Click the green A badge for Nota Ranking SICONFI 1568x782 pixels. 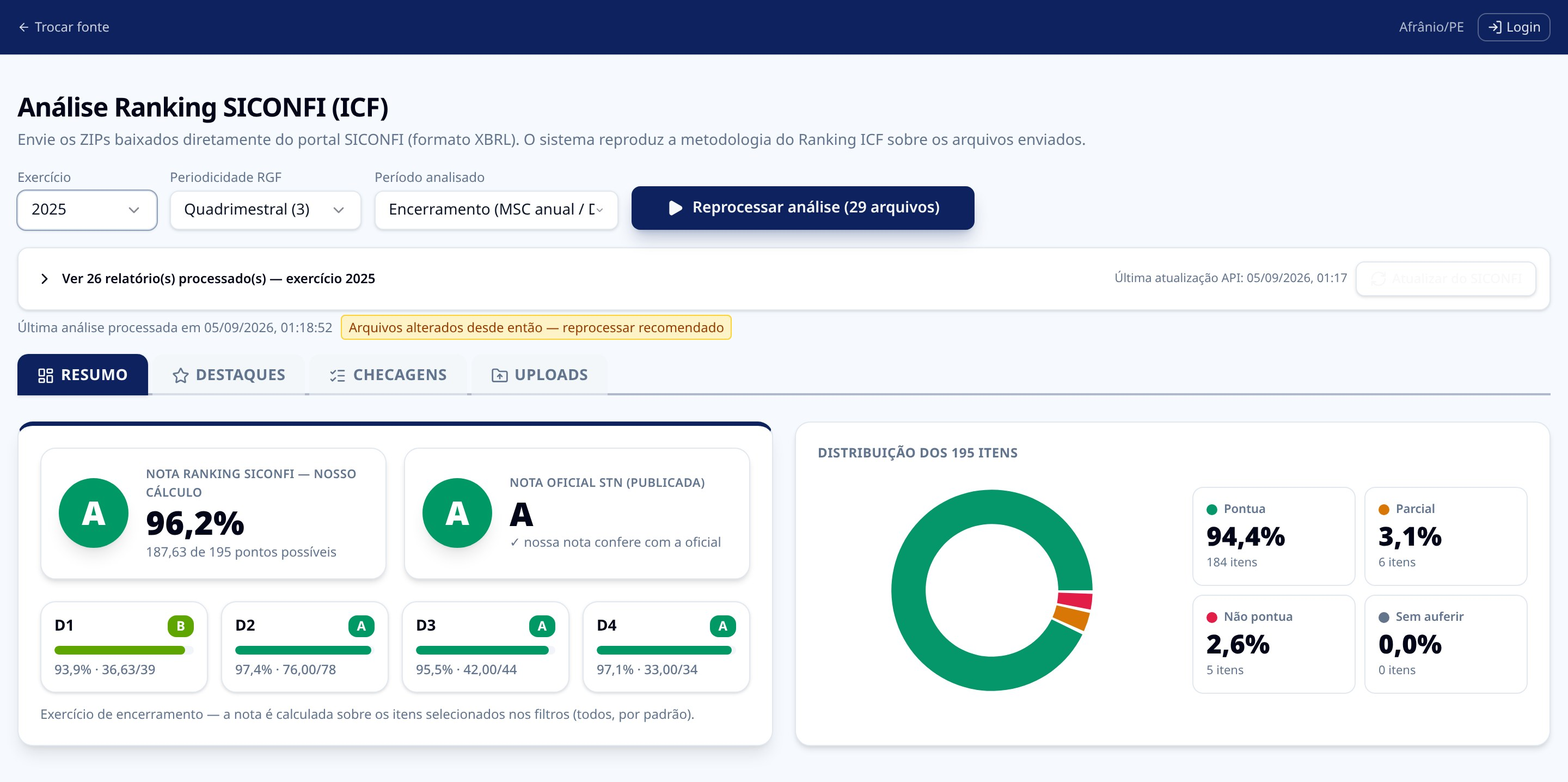(93, 513)
